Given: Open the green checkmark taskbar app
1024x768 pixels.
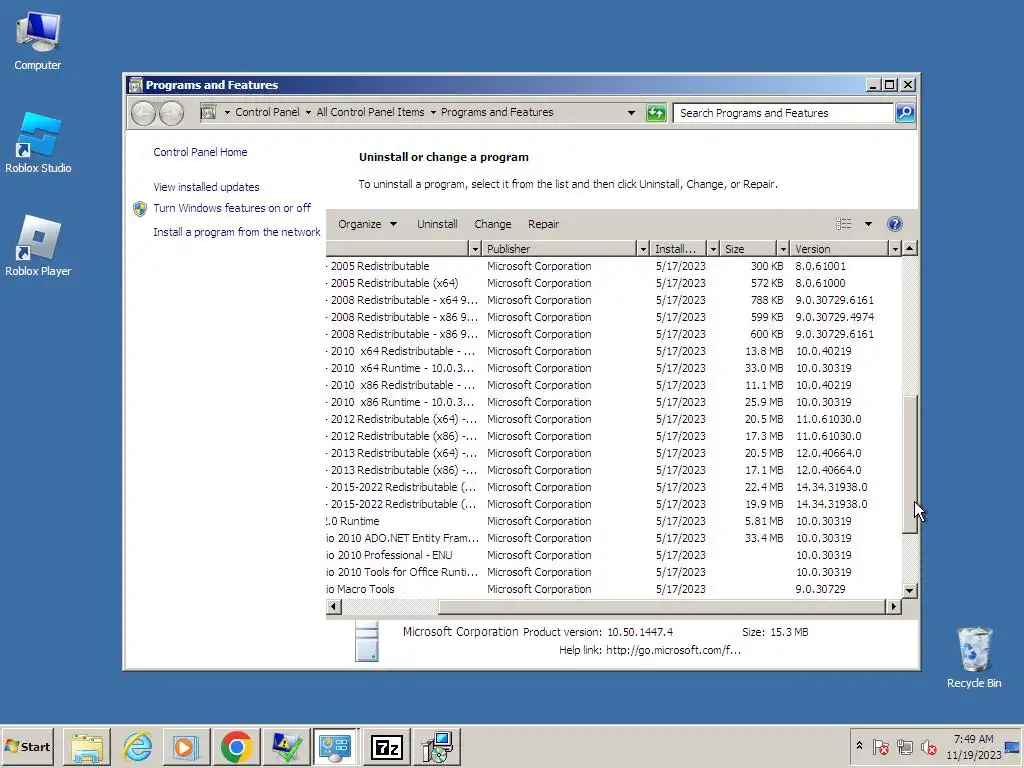Looking at the screenshot, I should point(286,746).
